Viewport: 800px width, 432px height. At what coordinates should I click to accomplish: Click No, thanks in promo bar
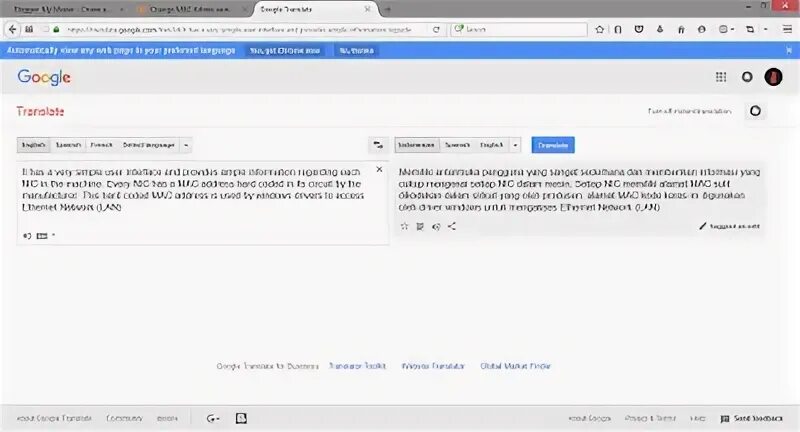click(357, 50)
